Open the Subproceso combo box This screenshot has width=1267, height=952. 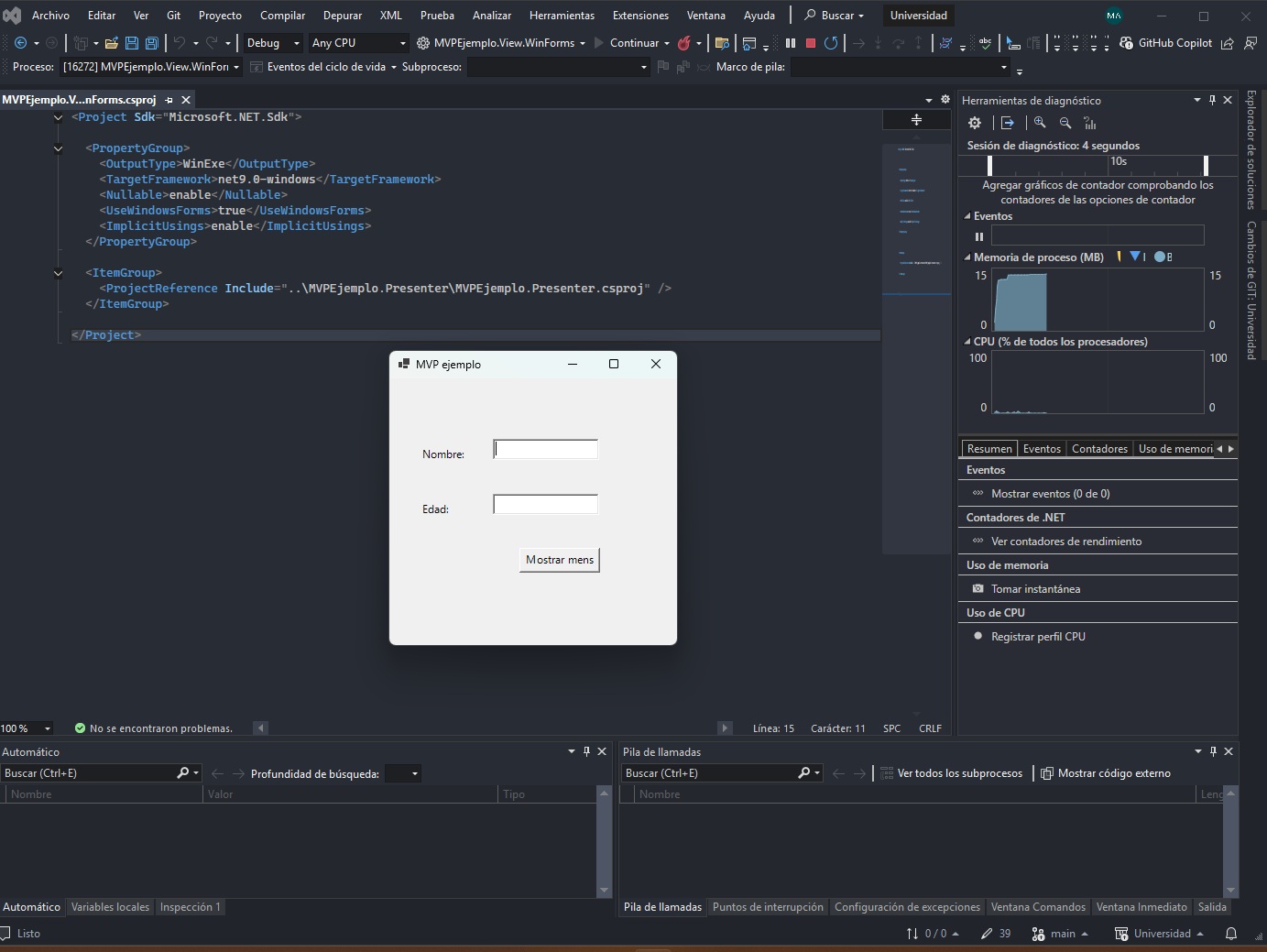click(x=558, y=67)
